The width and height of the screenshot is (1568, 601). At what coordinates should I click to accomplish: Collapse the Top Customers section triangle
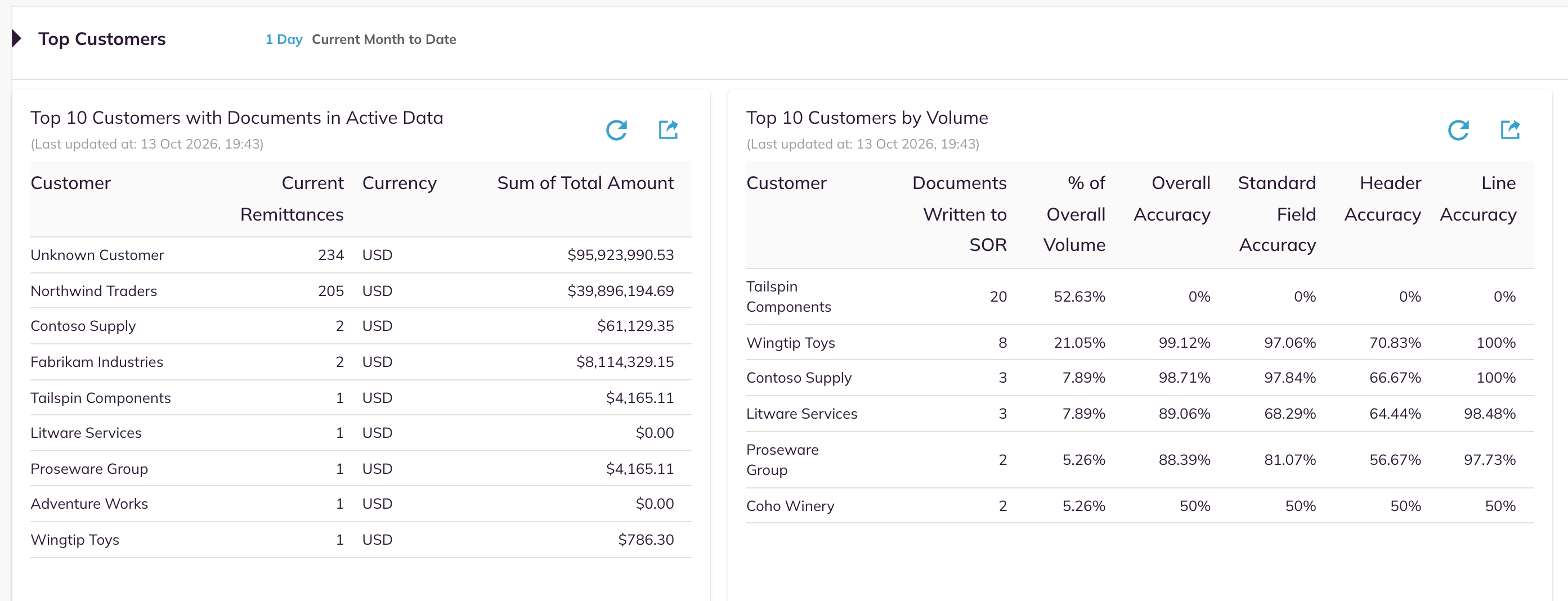click(17, 39)
